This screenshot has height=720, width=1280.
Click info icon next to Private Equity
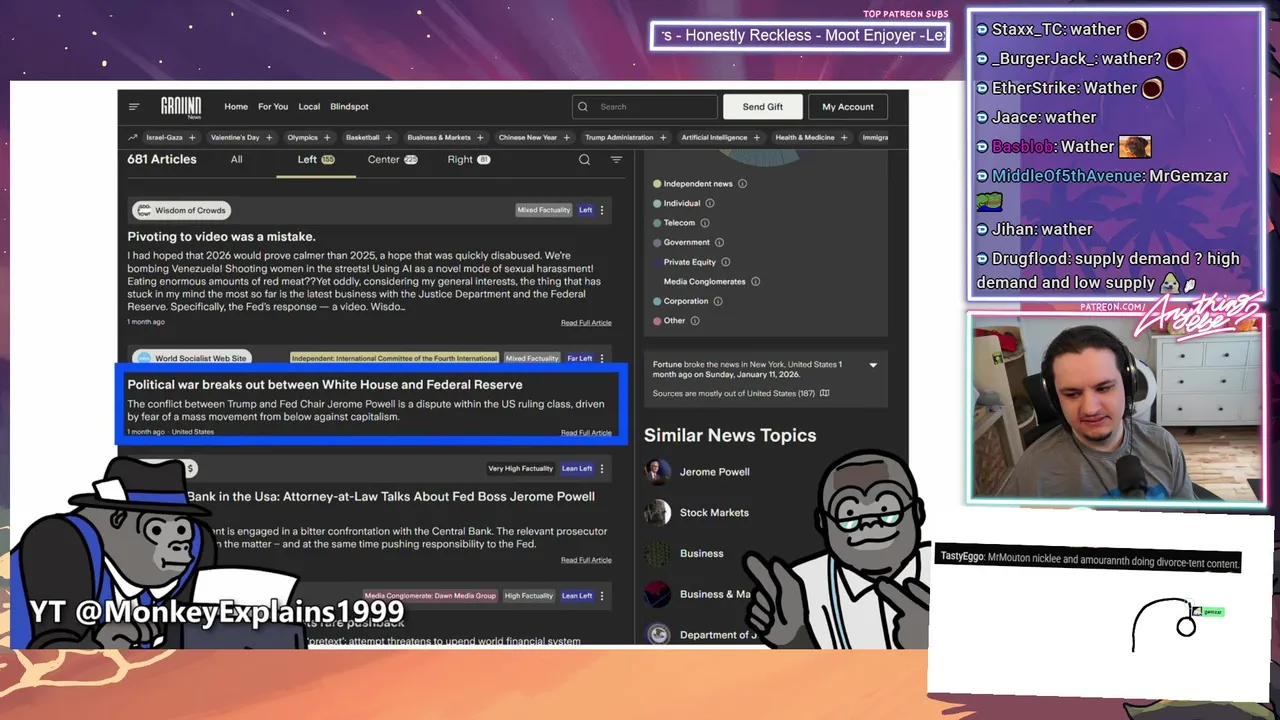(x=725, y=262)
